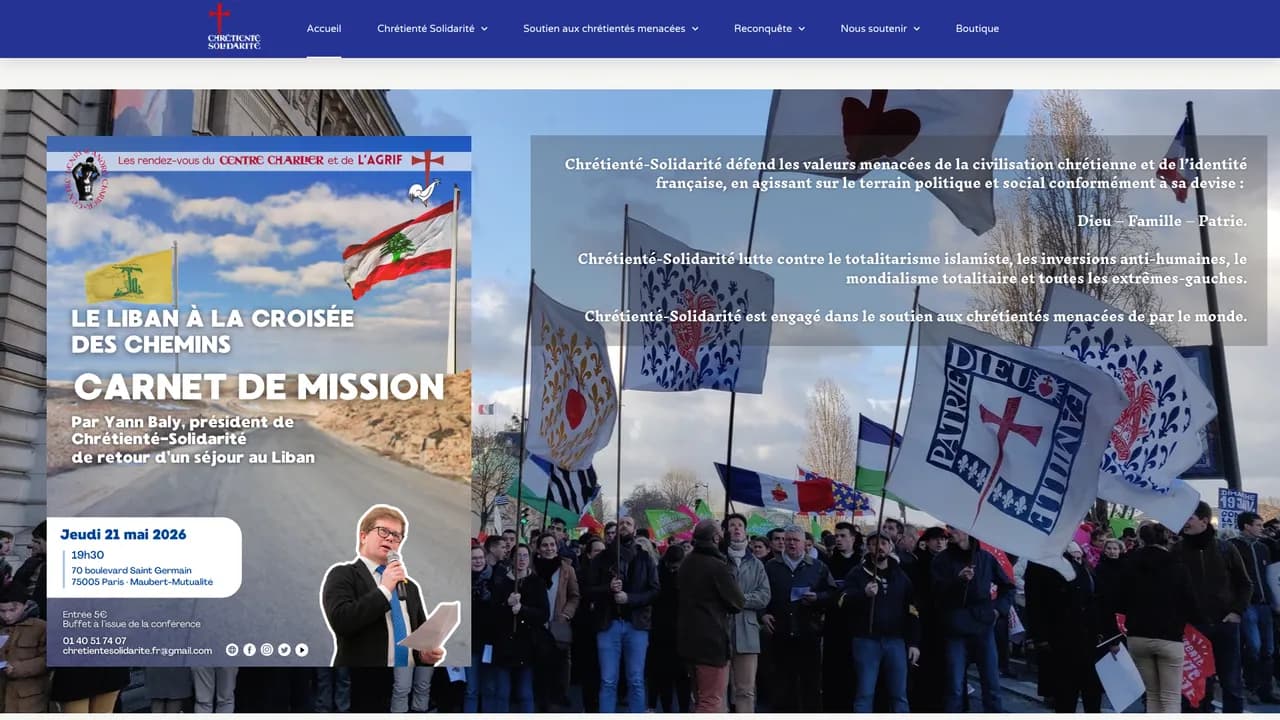
Task: Click the date 'Jeudi 21 mai 2026'
Action: point(123,534)
